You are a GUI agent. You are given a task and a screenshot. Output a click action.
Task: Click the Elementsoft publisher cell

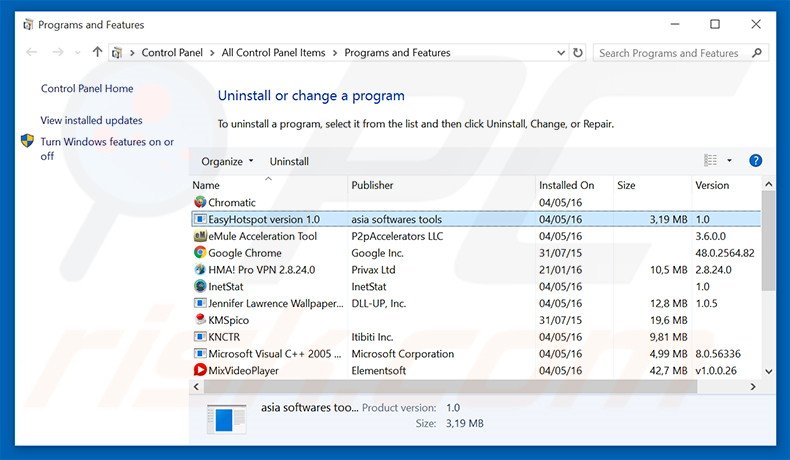pos(378,370)
